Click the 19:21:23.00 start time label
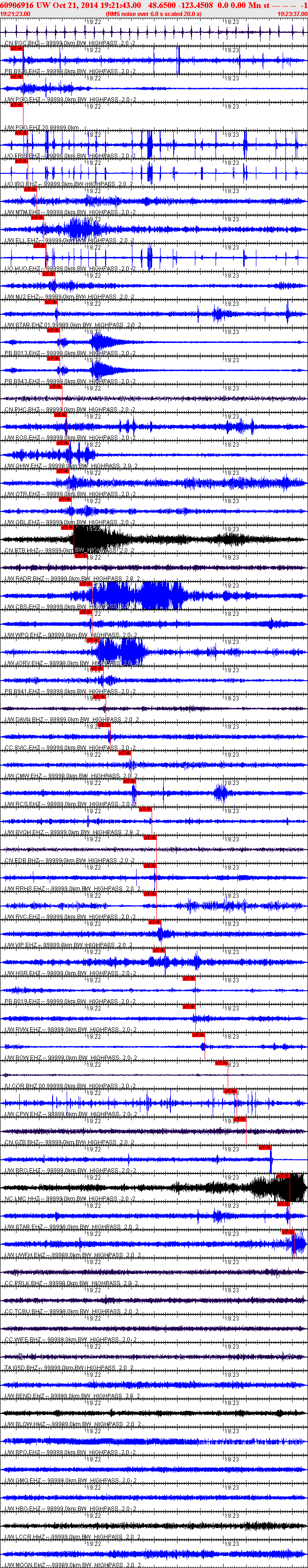 pyautogui.click(x=15, y=14)
